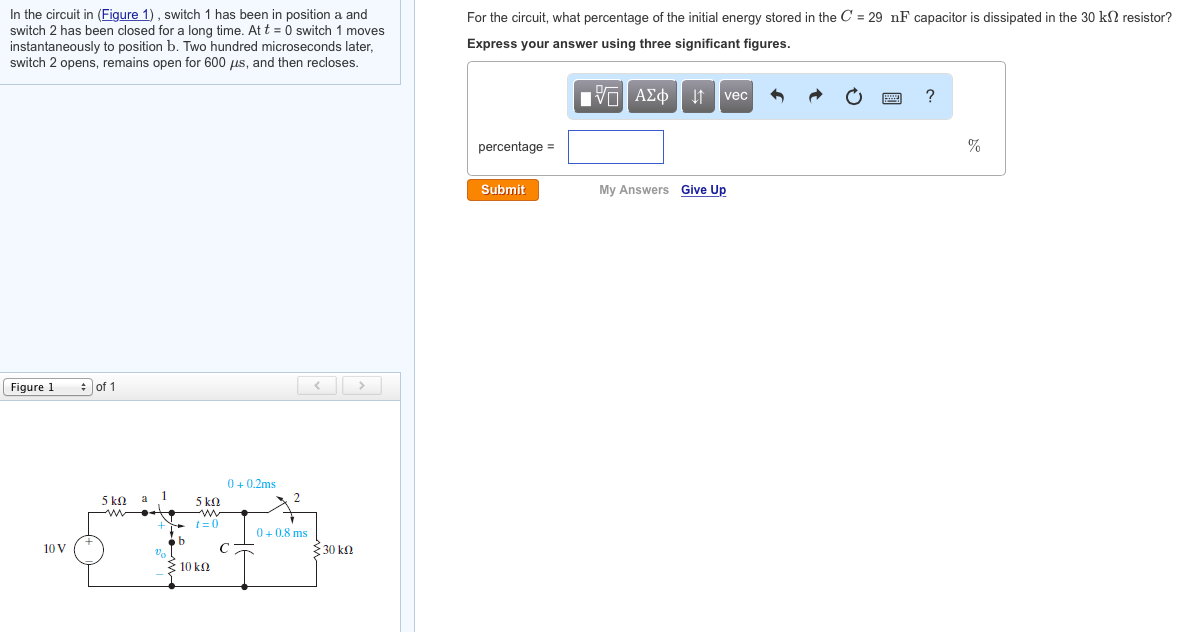Open the keyboard shortcuts helper
This screenshot has height=632, width=1180.
pyautogui.click(x=891, y=96)
